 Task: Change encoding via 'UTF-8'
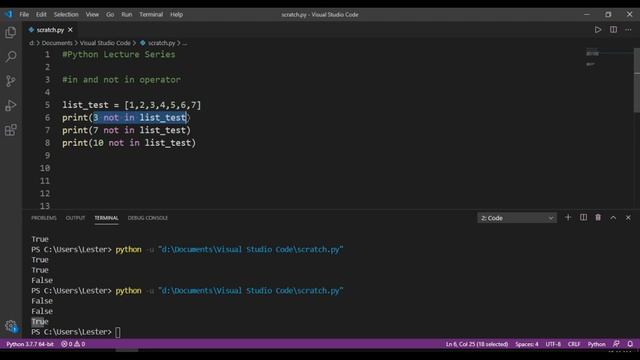coord(553,344)
